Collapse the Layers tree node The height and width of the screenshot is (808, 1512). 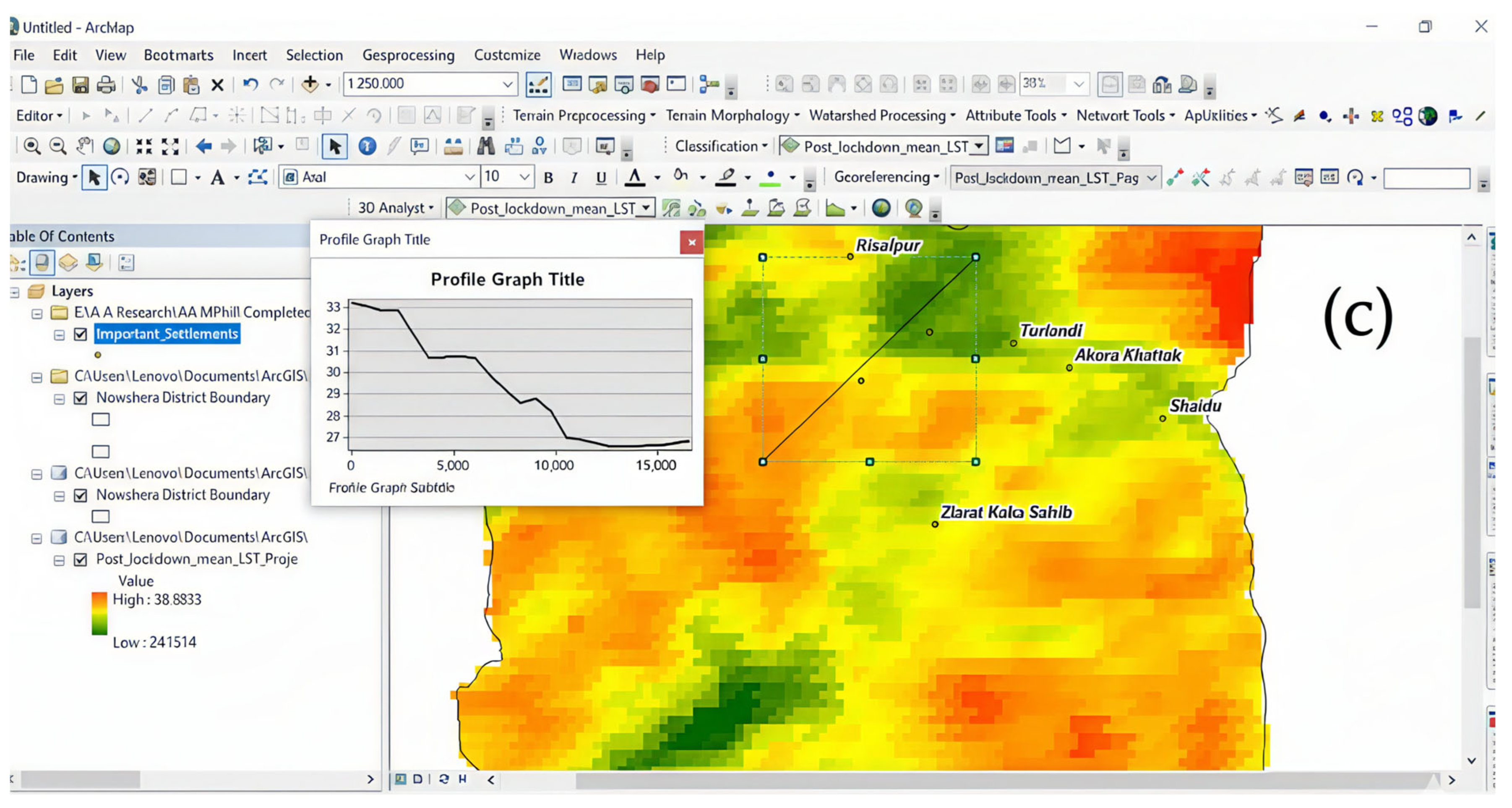coord(14,292)
